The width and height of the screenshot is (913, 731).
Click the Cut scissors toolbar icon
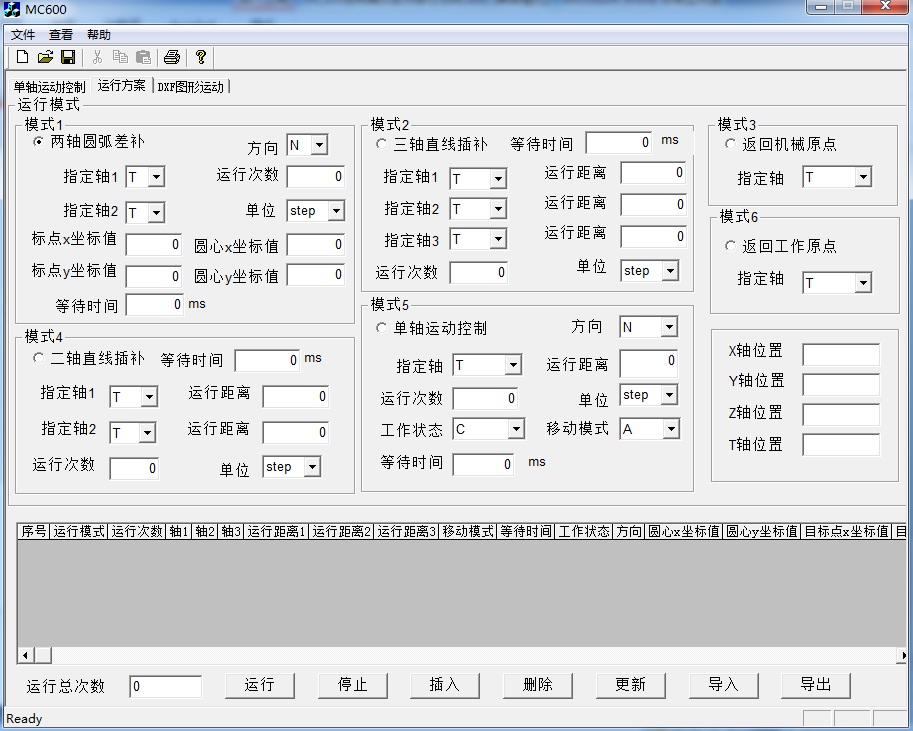click(x=98, y=58)
